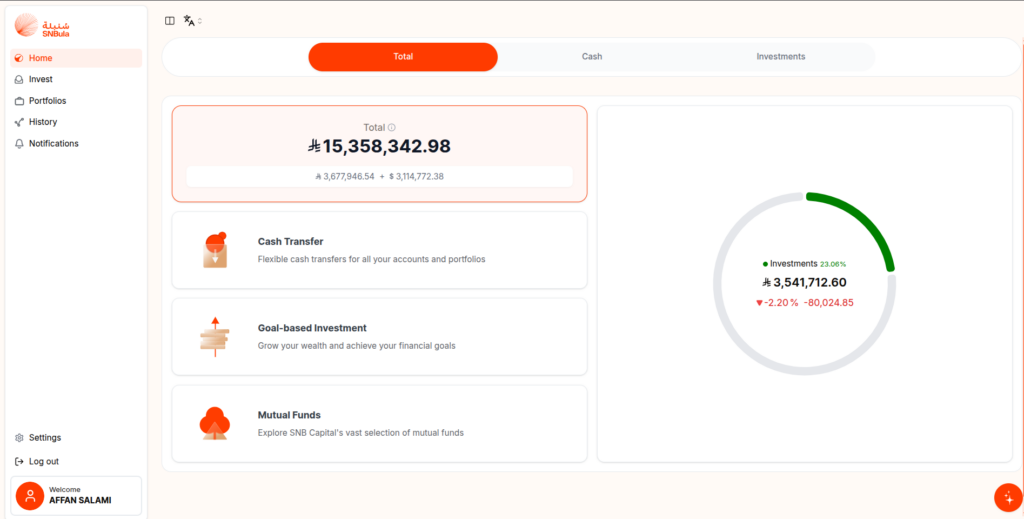This screenshot has height=519, width=1024.
Task: Open the language translate selector
Action: tap(193, 21)
